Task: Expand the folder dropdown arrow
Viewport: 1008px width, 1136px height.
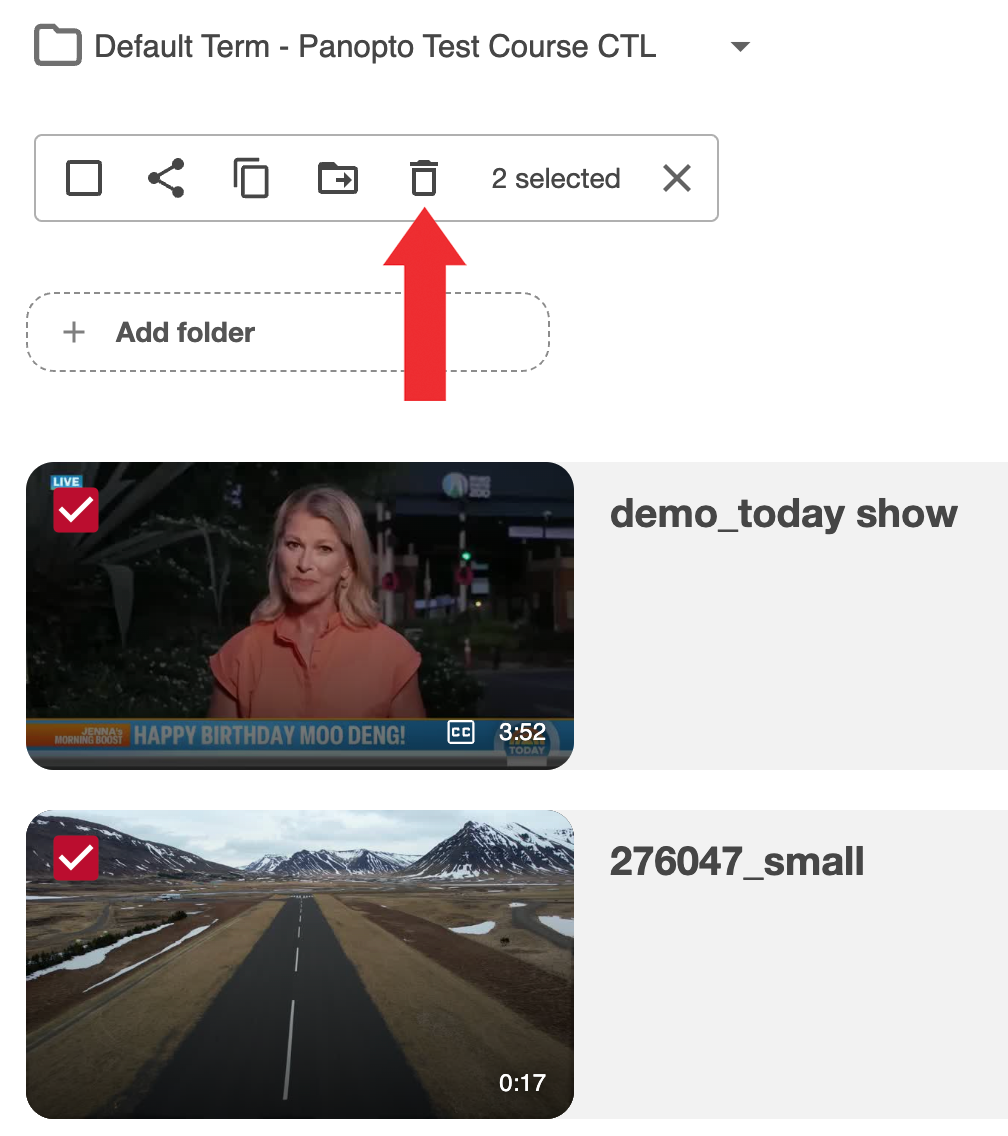Action: pos(740,46)
